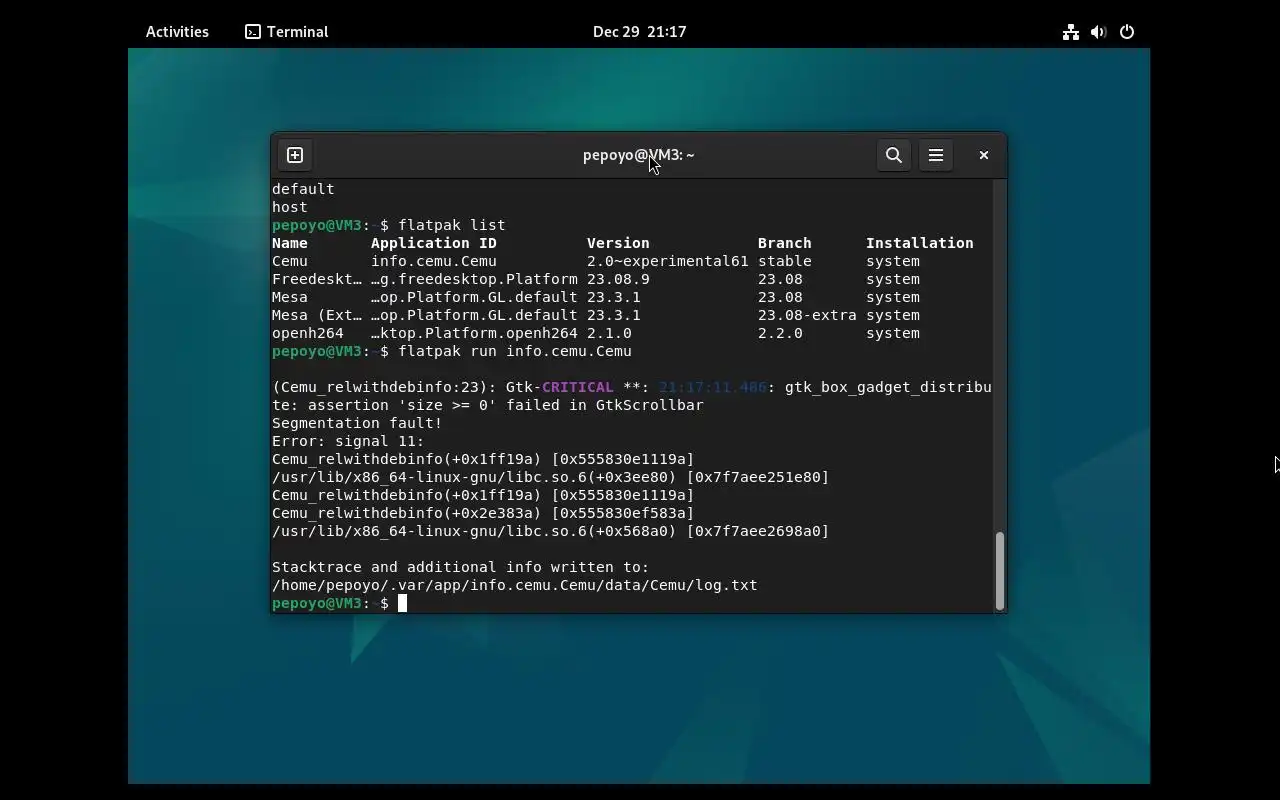Screen dimensions: 1280x800
Task: Click the 'Mesa (Ext…' name entry
Action: point(317,315)
